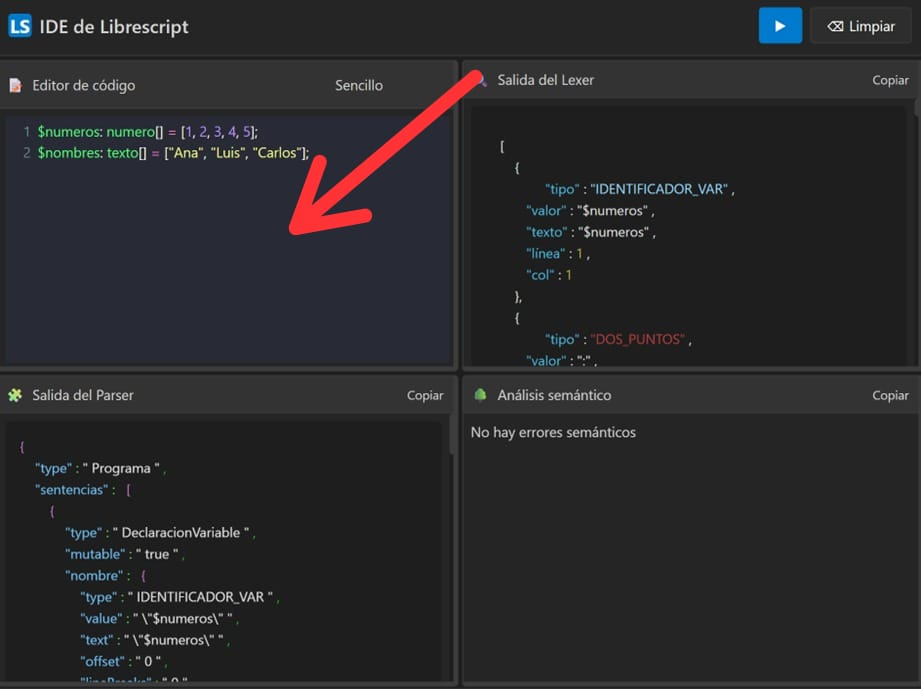This screenshot has width=921, height=689.
Task: Click the "mutable" : "true" Parser line
Action: [125, 554]
